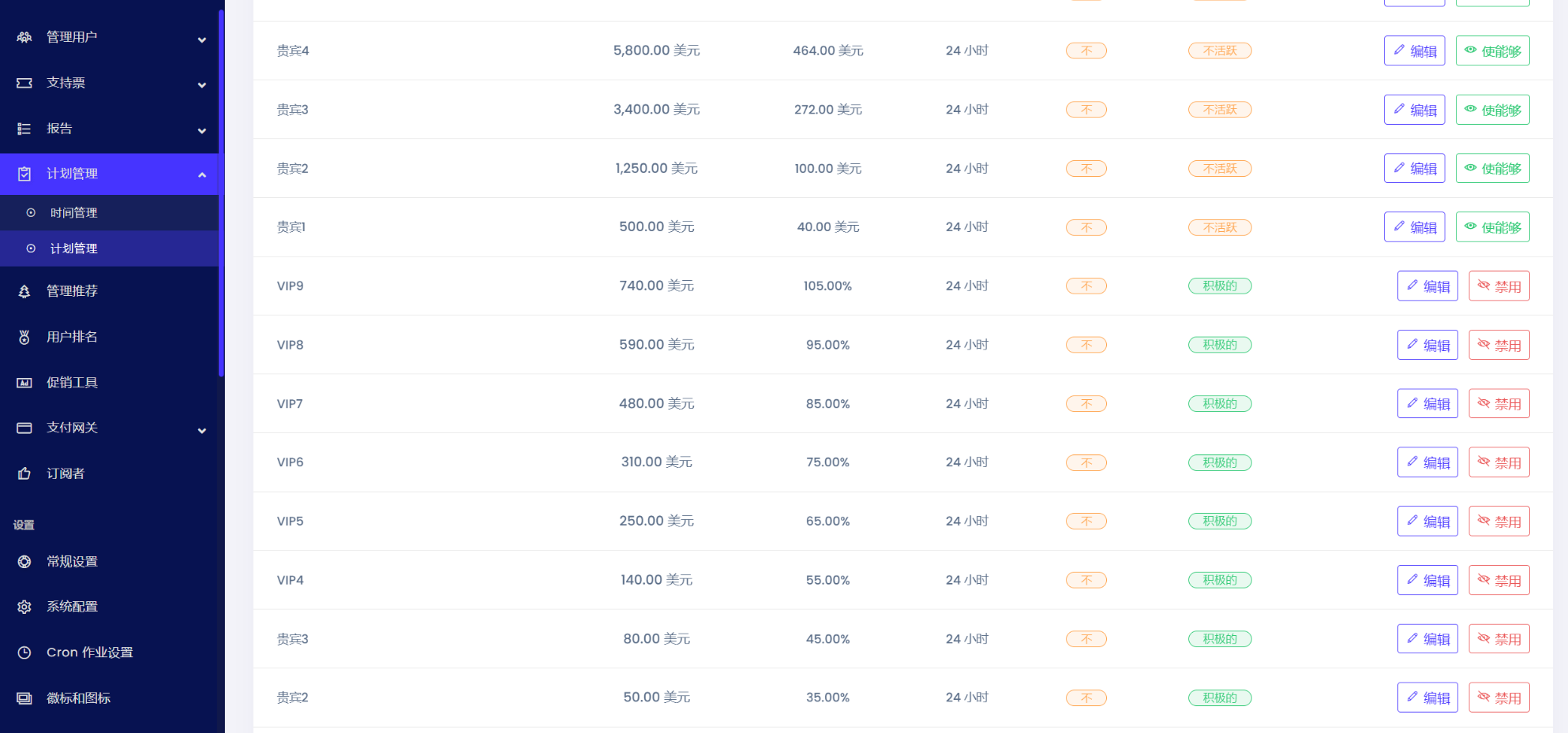Screen dimensions: 1568x733
Task: Disable the VIP5 plan via 禁用
Action: pos(1499,521)
